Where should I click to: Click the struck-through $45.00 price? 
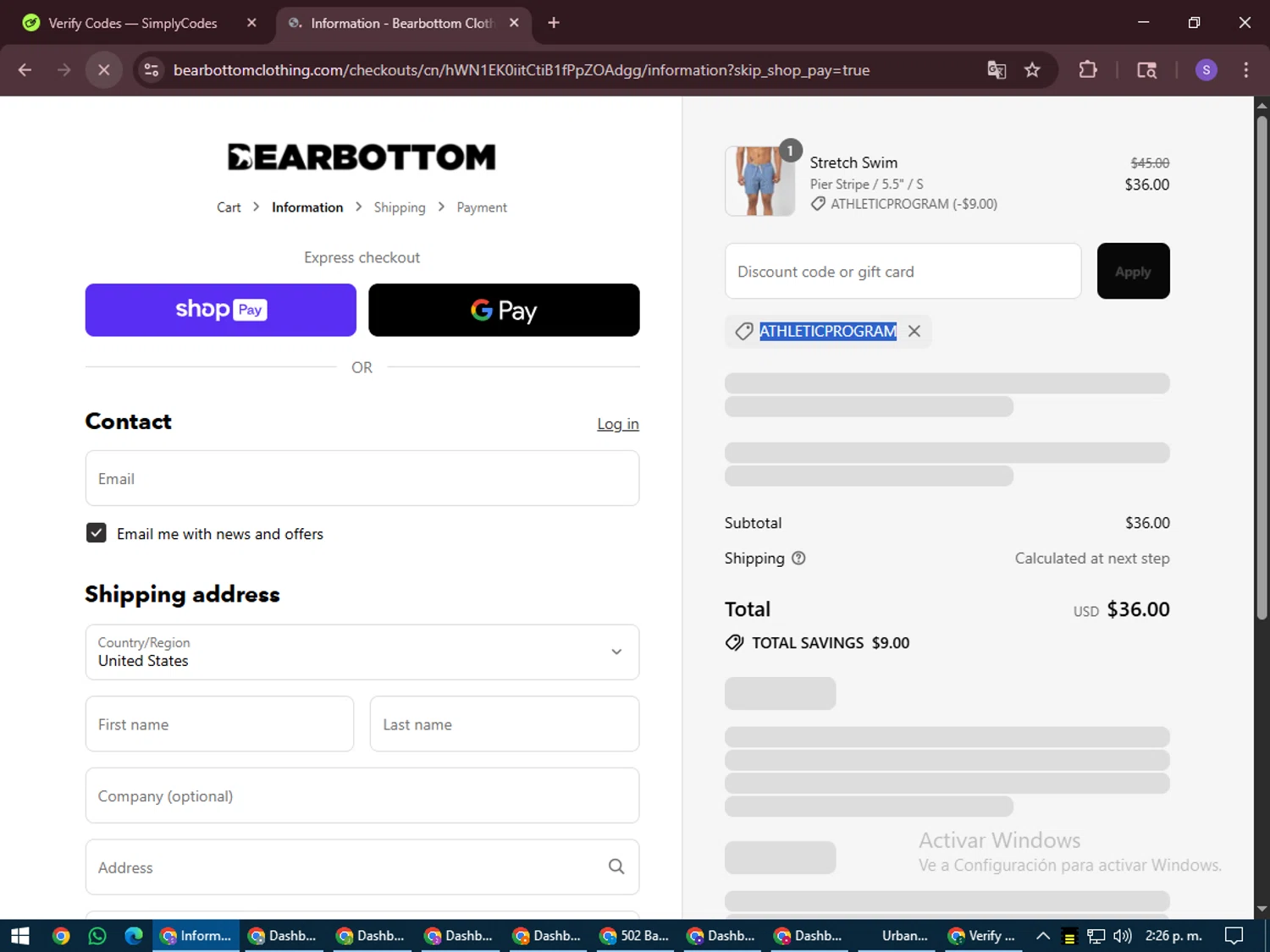point(1150,162)
